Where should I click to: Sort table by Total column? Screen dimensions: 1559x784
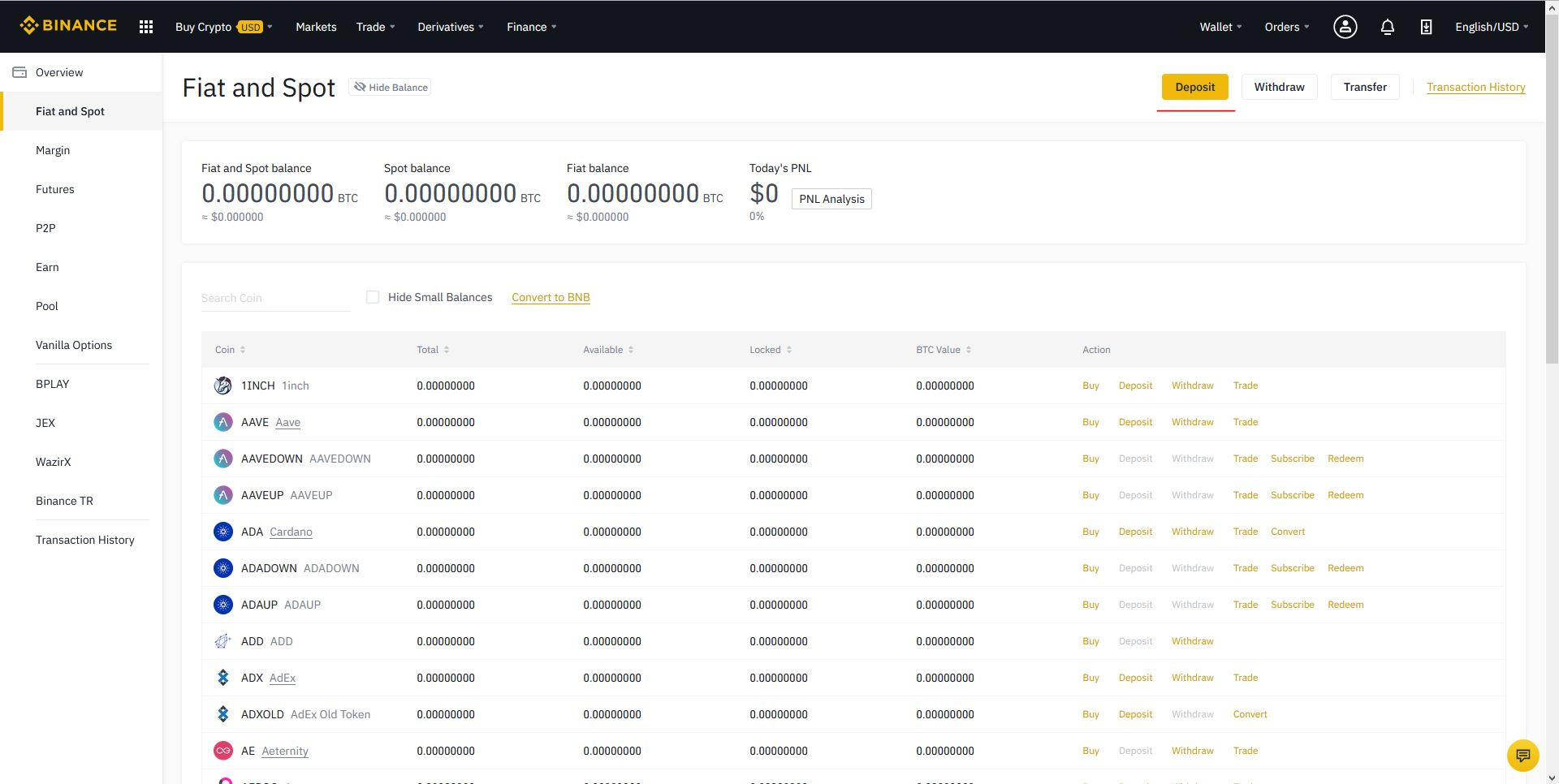433,350
